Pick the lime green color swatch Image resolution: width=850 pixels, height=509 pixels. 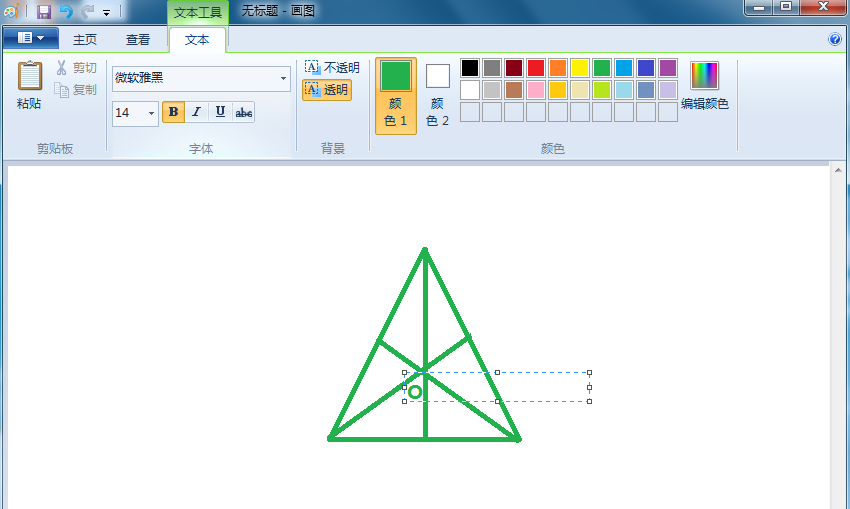coord(602,90)
